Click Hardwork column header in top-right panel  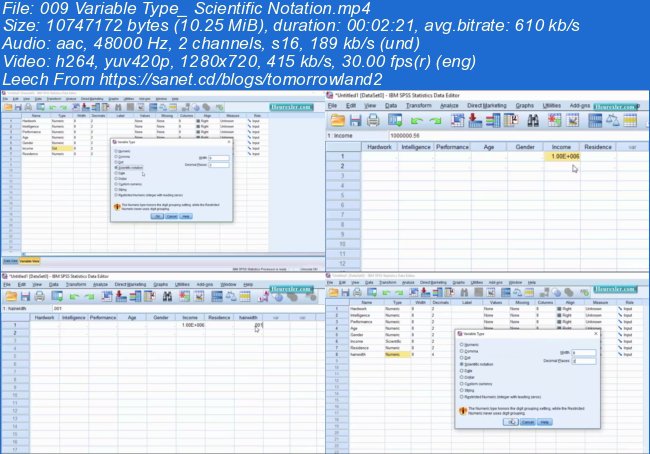379,147
